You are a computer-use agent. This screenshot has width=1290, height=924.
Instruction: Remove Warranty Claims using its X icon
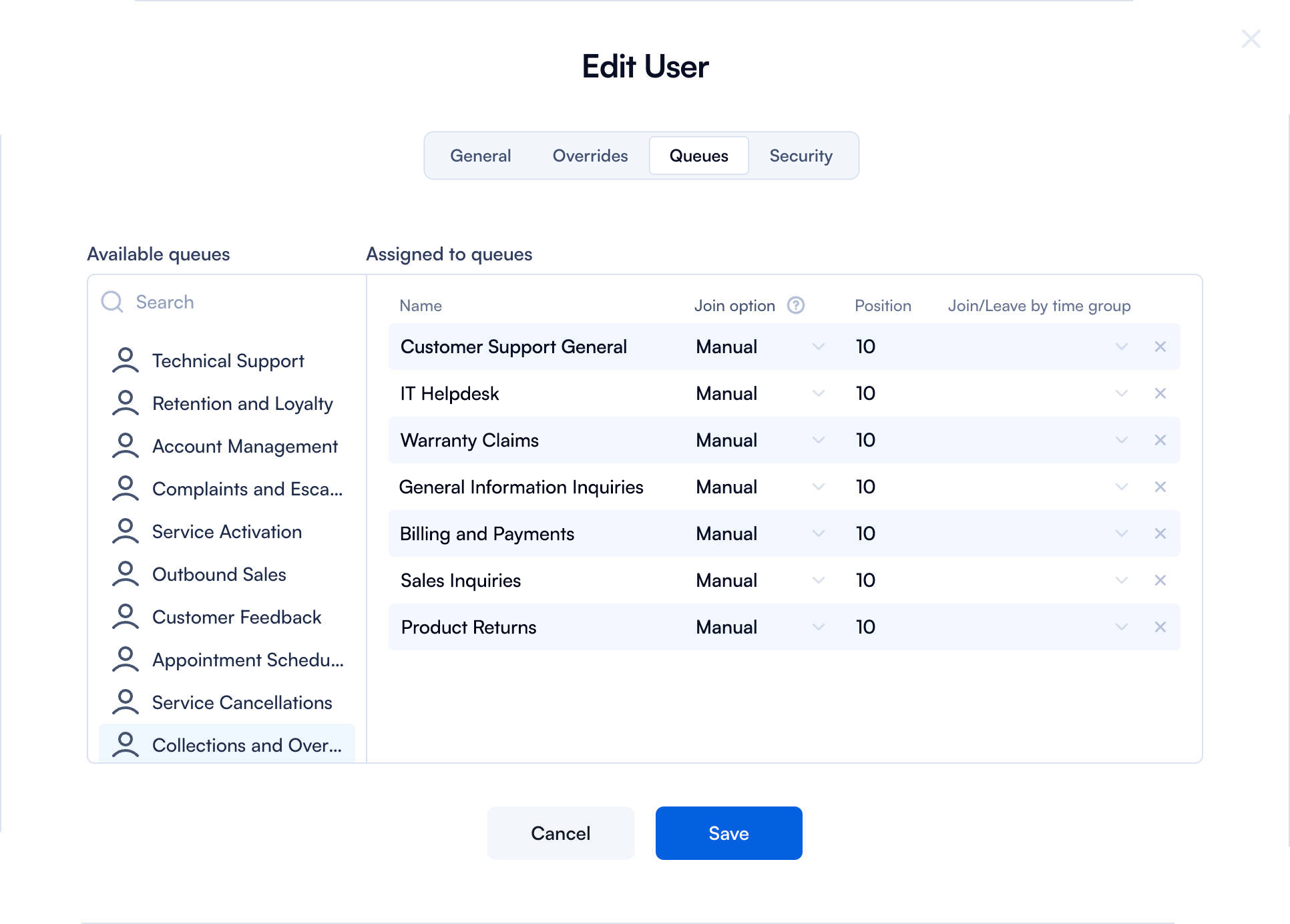click(x=1160, y=440)
